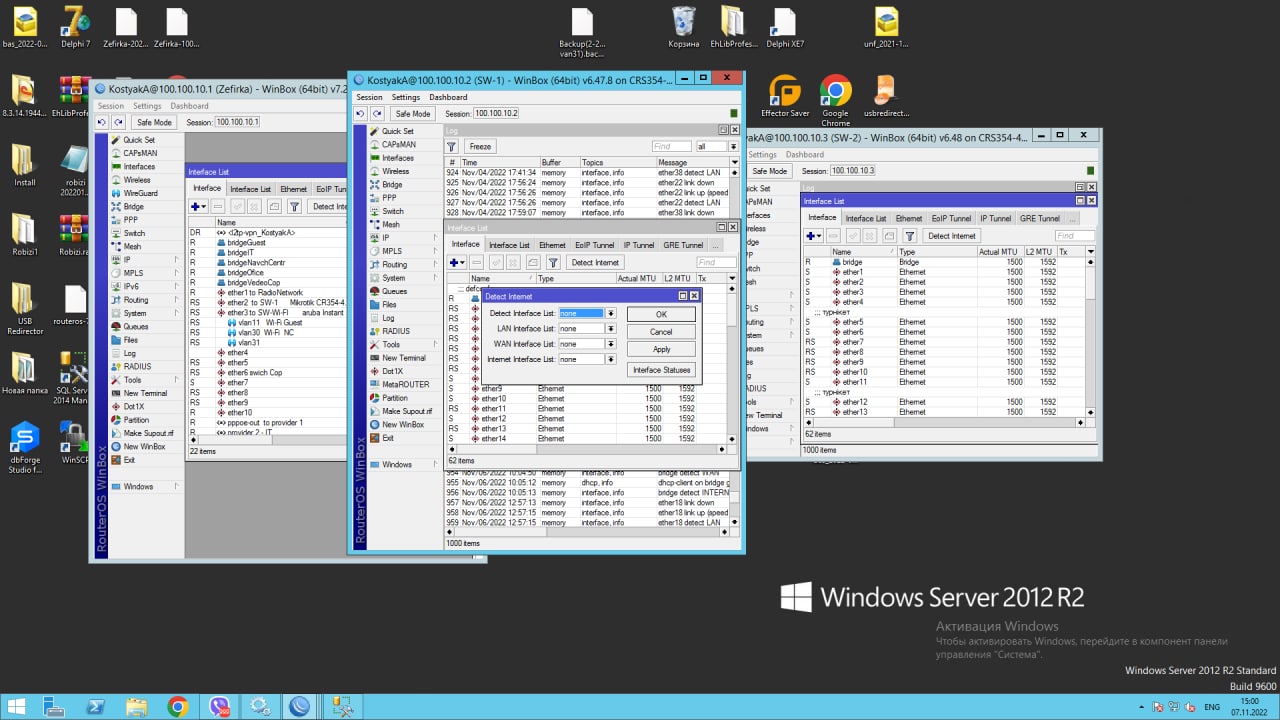Image resolution: width=1280 pixels, height=720 pixels.
Task: Open Internet Interface List dropdown
Action: click(x=610, y=359)
